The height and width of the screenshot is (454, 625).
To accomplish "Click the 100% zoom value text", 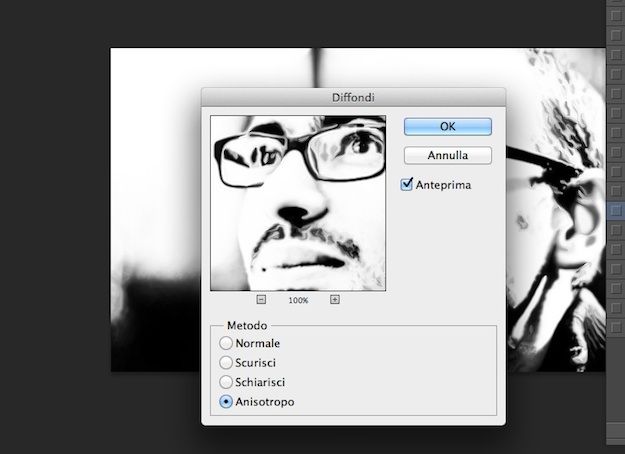I will pyautogui.click(x=298, y=300).
